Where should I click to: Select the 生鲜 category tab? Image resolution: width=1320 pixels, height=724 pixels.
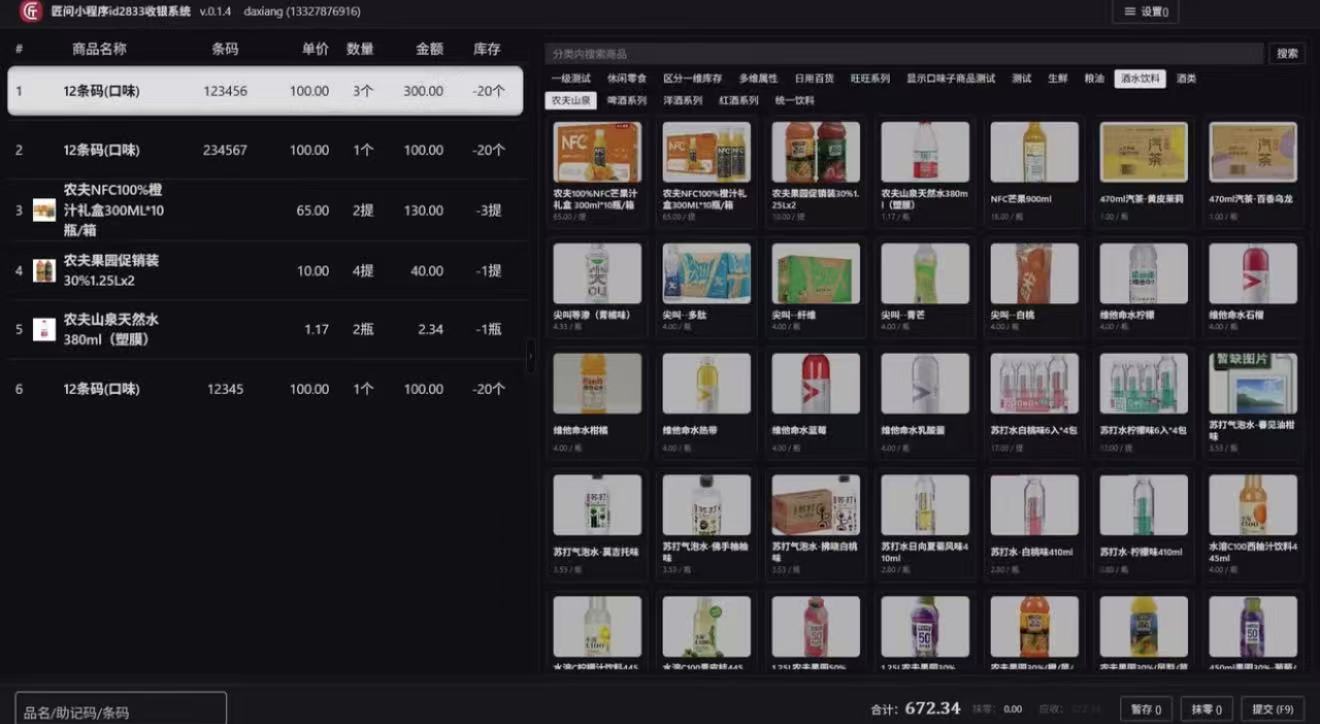click(x=1057, y=79)
